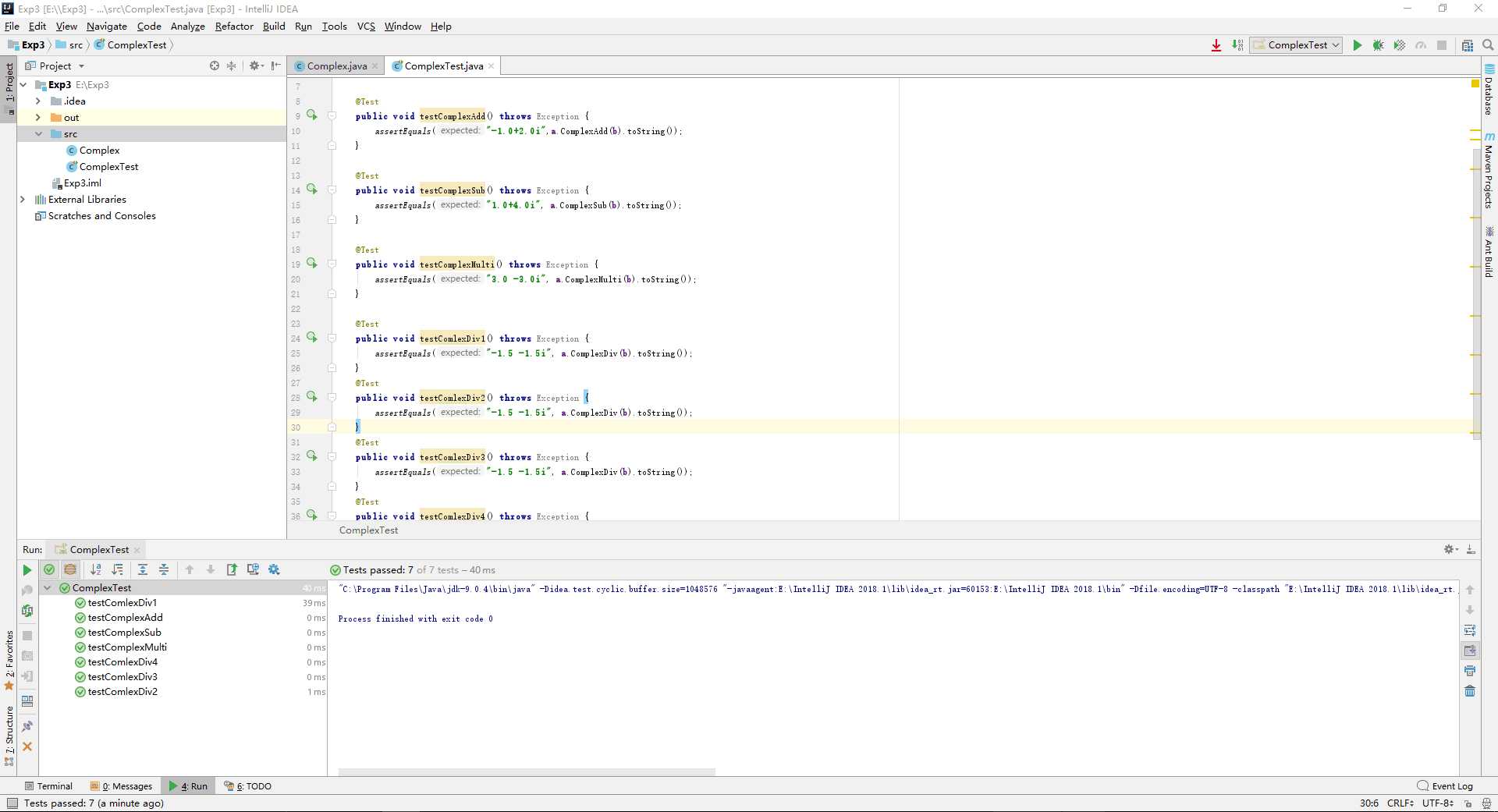Open test history import icon

pyautogui.click(x=253, y=570)
